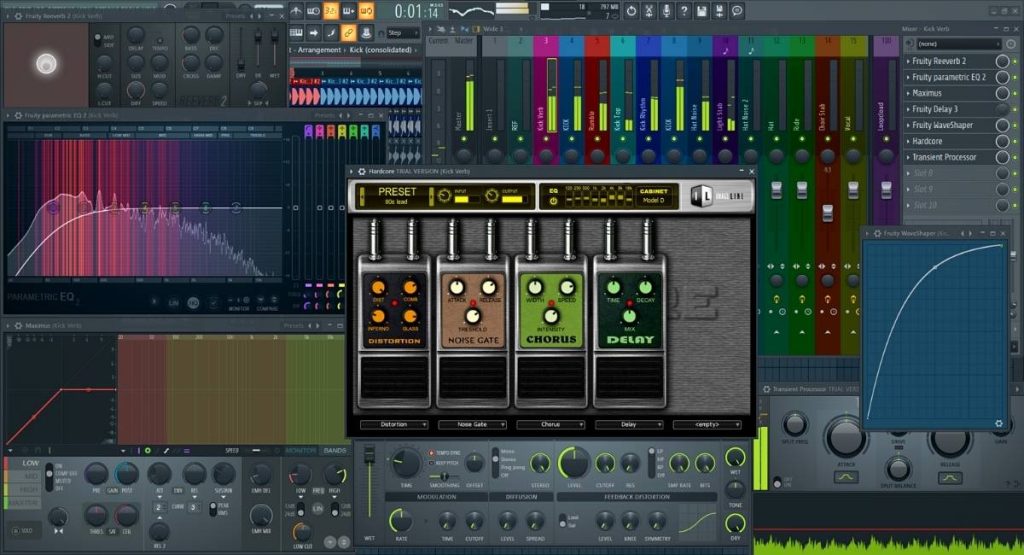Click the left low-pass filter icon in Transient Processor
The height and width of the screenshot is (555, 1024).
coord(846,478)
